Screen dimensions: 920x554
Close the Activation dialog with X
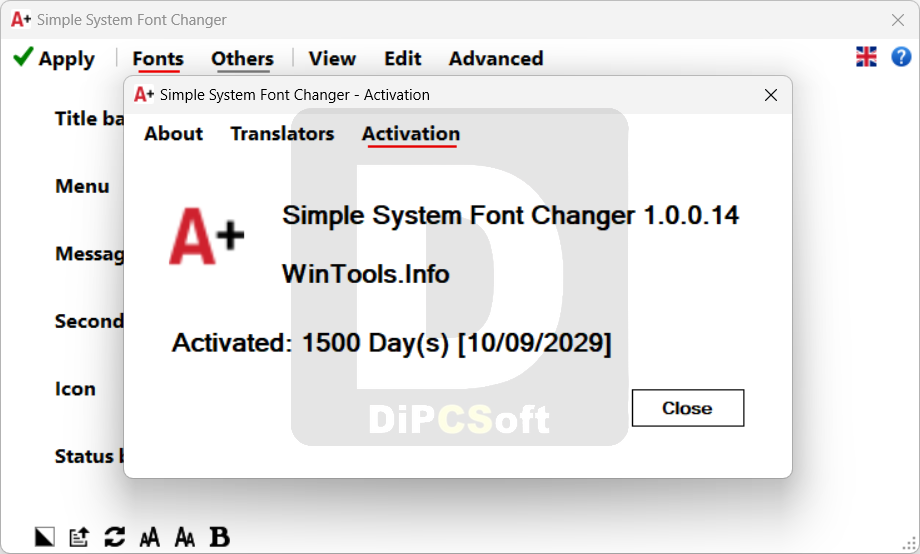pyautogui.click(x=771, y=95)
